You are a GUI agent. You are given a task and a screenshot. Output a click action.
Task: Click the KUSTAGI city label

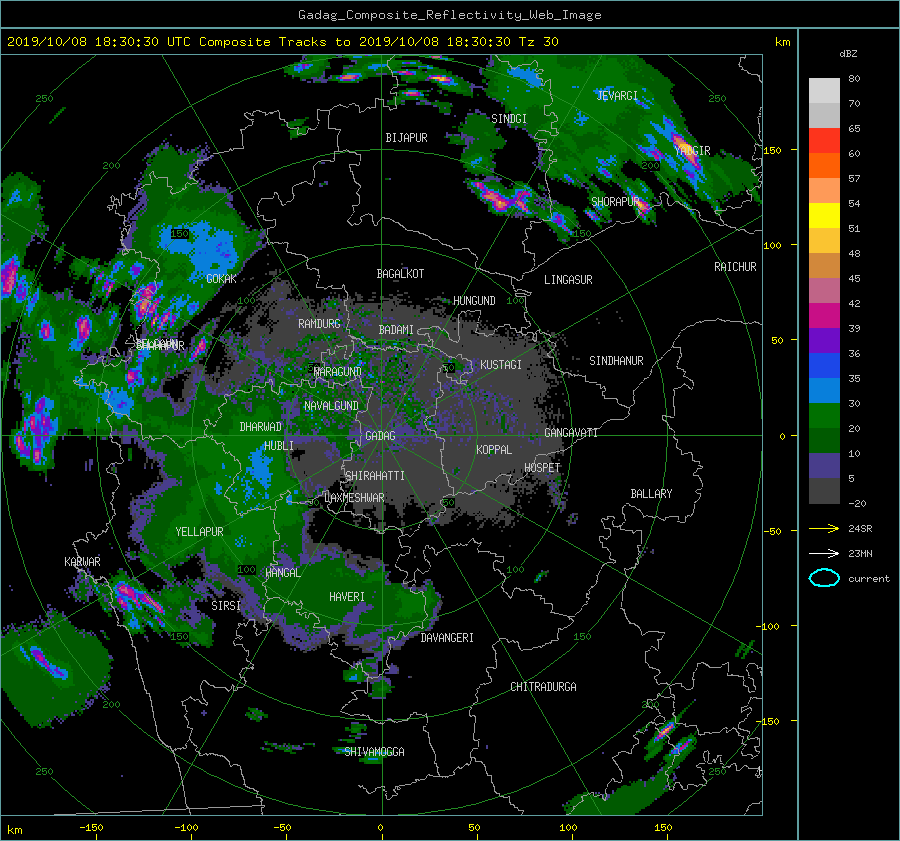(501, 365)
